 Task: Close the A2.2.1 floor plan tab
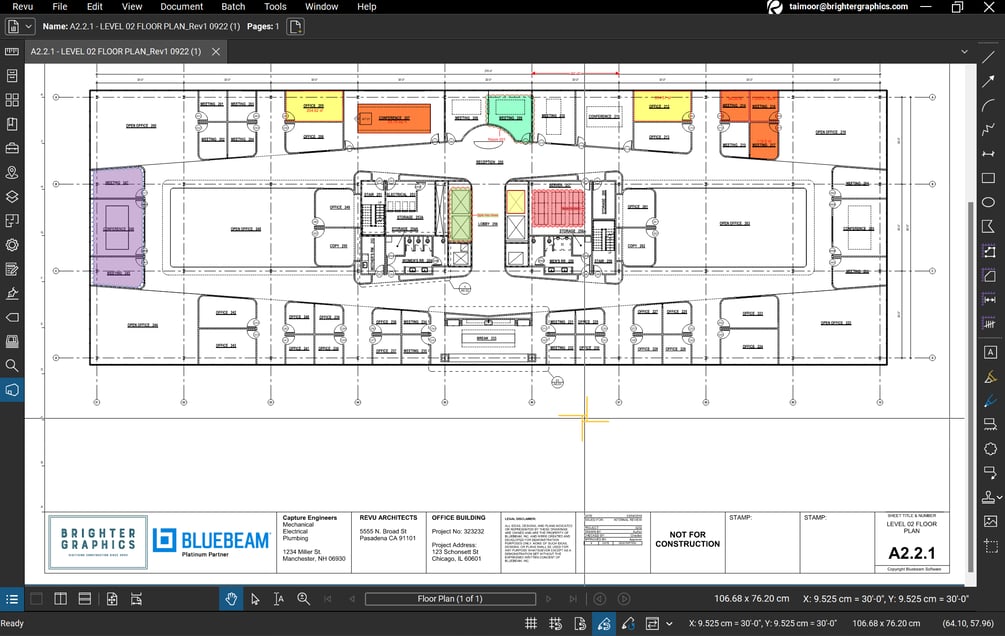pos(215,51)
